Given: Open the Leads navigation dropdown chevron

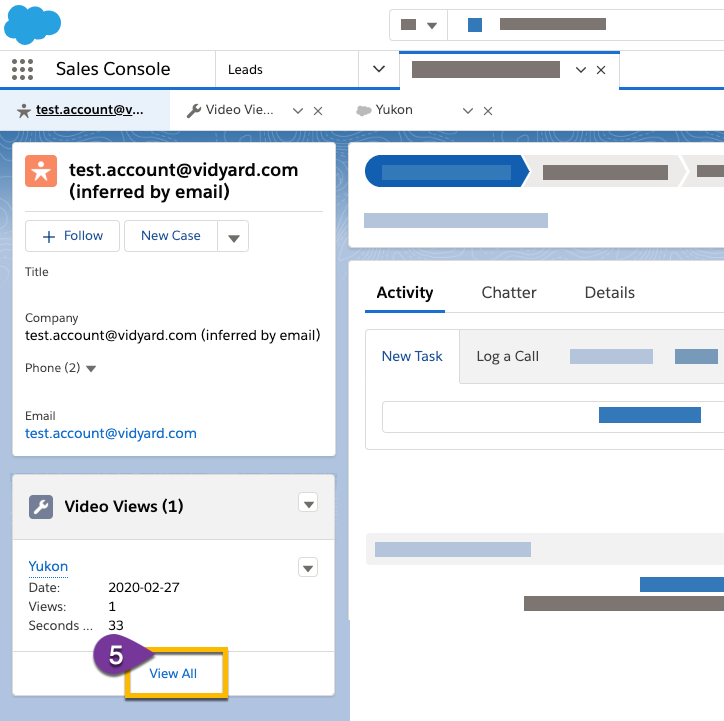Looking at the screenshot, I should click(x=379, y=69).
